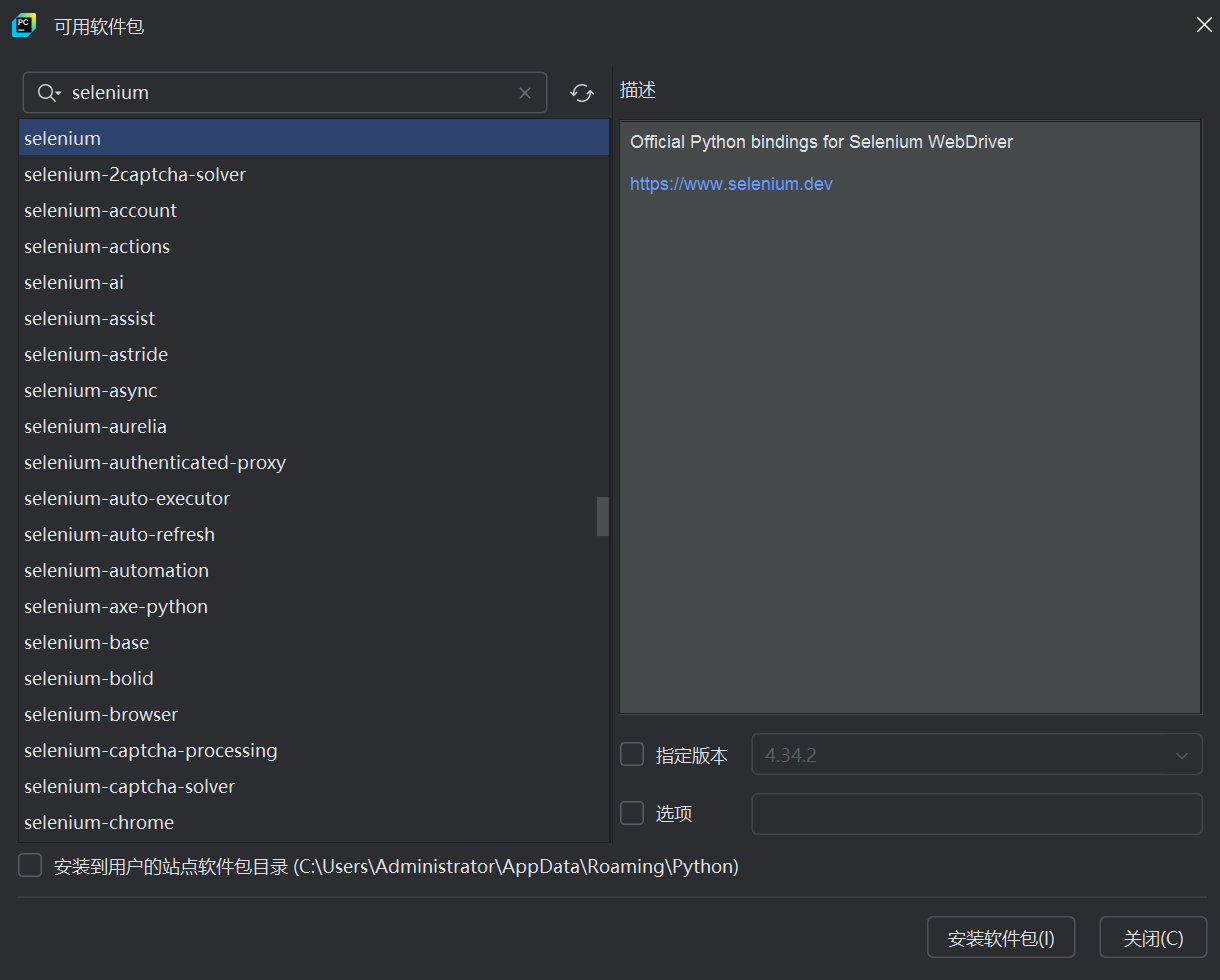Screen dimensions: 1220x980
Task: Select selenium-bolid in the list
Action: click(x=314, y=678)
